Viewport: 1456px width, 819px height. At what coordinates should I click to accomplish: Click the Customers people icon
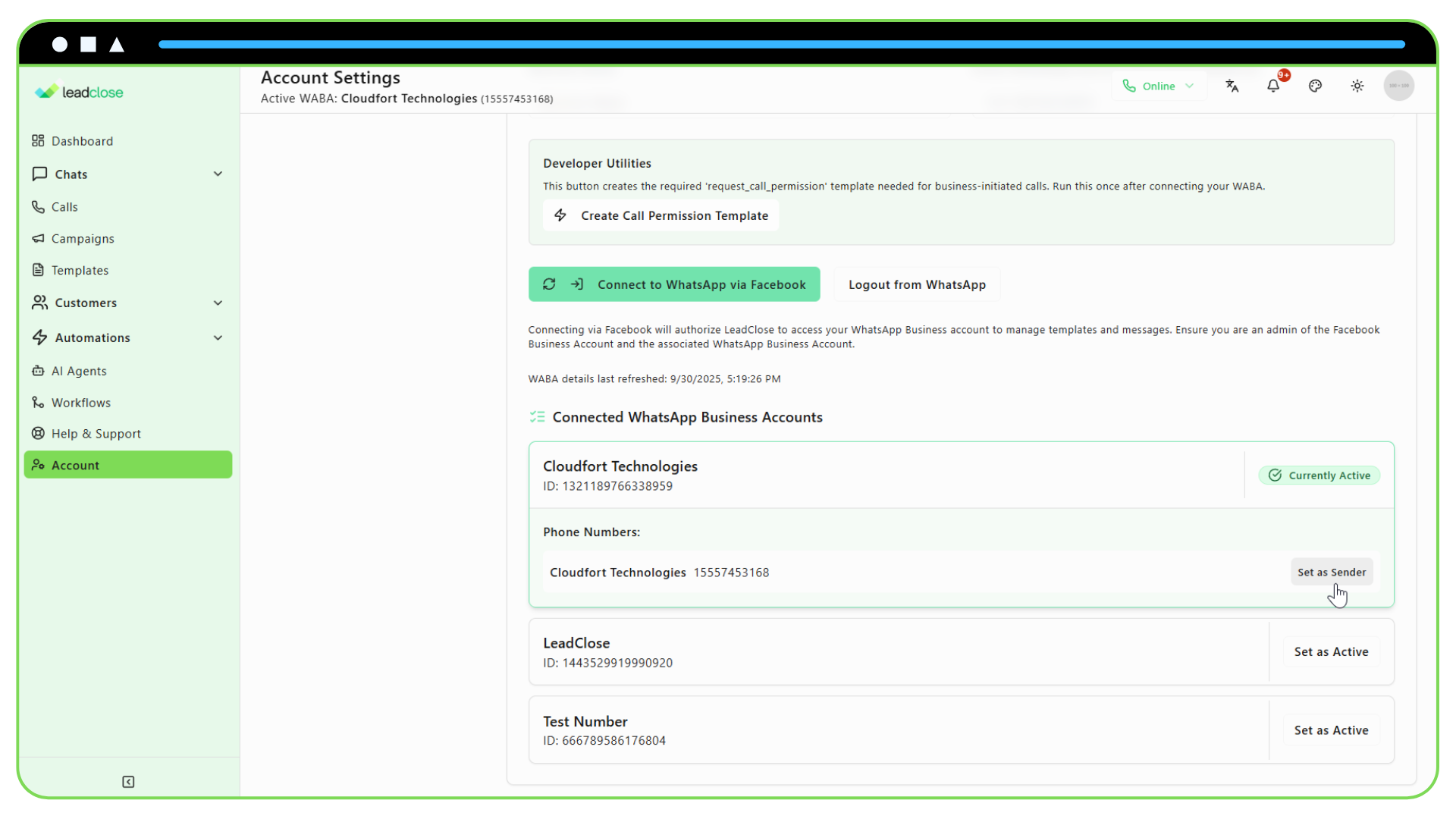tap(39, 303)
